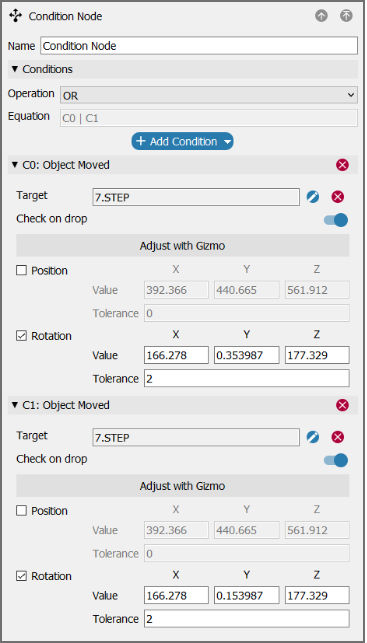Enable the Position checkbox in C0

21,271
